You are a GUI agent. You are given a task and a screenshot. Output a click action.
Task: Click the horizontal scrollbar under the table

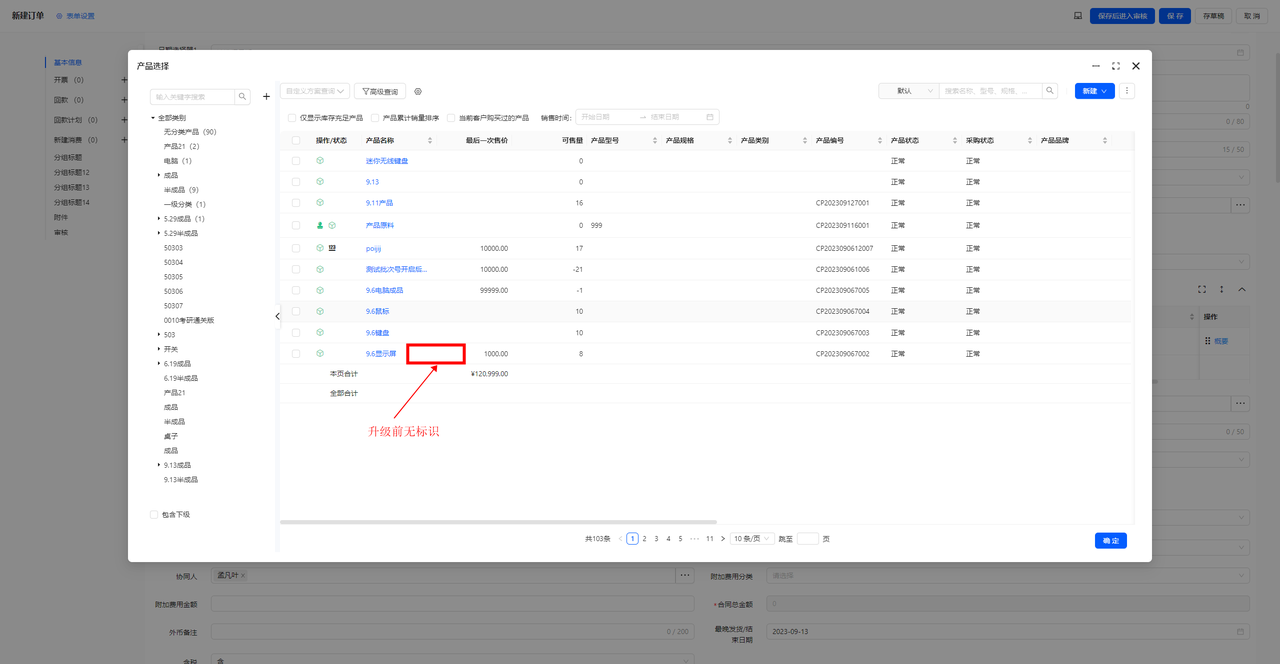(x=498, y=522)
